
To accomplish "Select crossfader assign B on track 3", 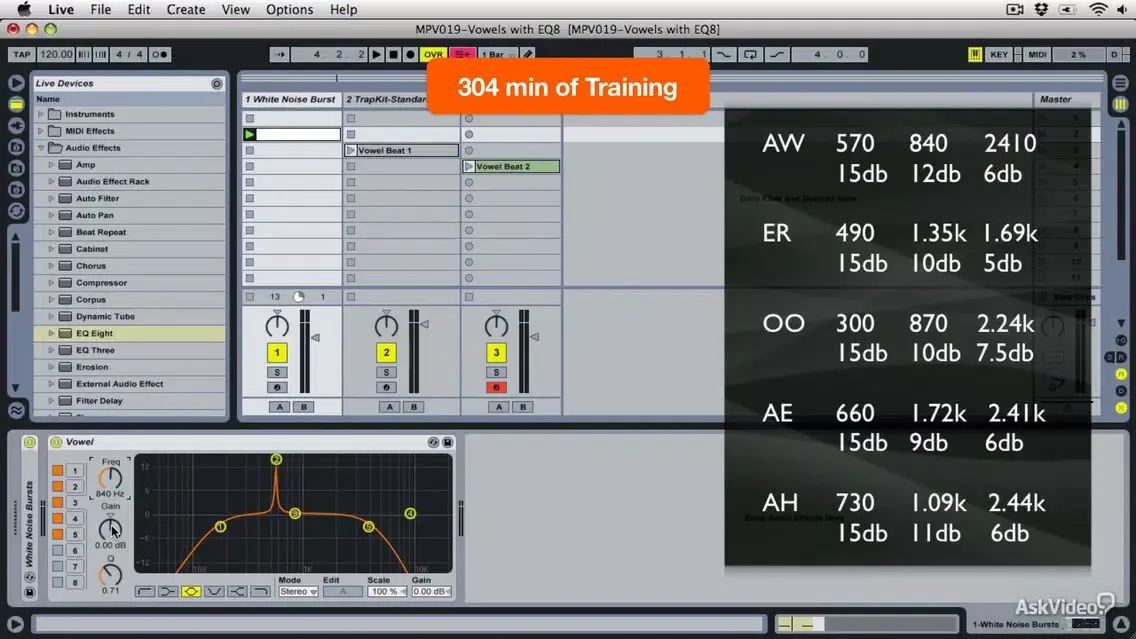I will point(523,407).
